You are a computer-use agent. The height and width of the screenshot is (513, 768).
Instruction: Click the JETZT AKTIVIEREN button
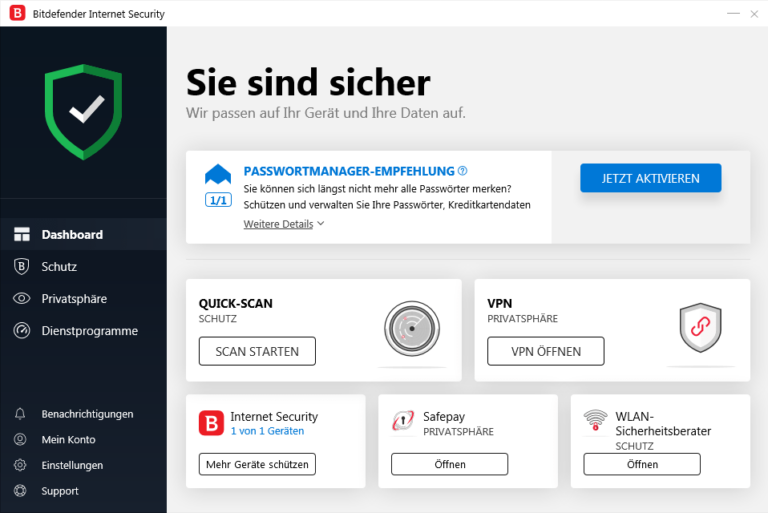[x=650, y=178]
